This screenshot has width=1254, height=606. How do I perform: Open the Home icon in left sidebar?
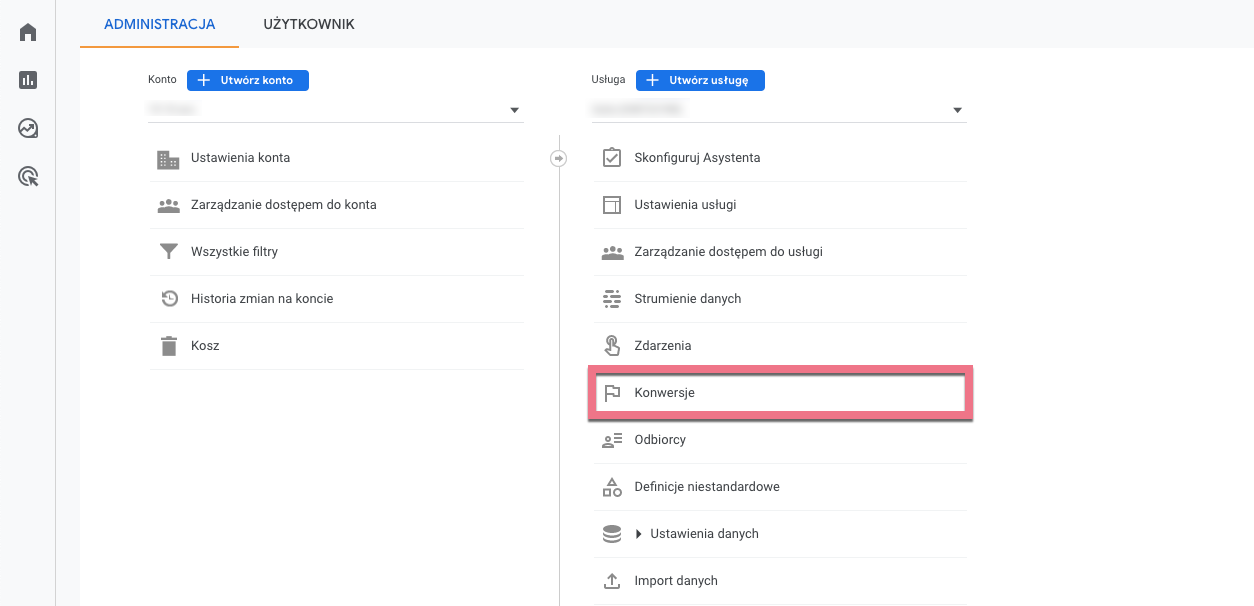click(x=28, y=33)
